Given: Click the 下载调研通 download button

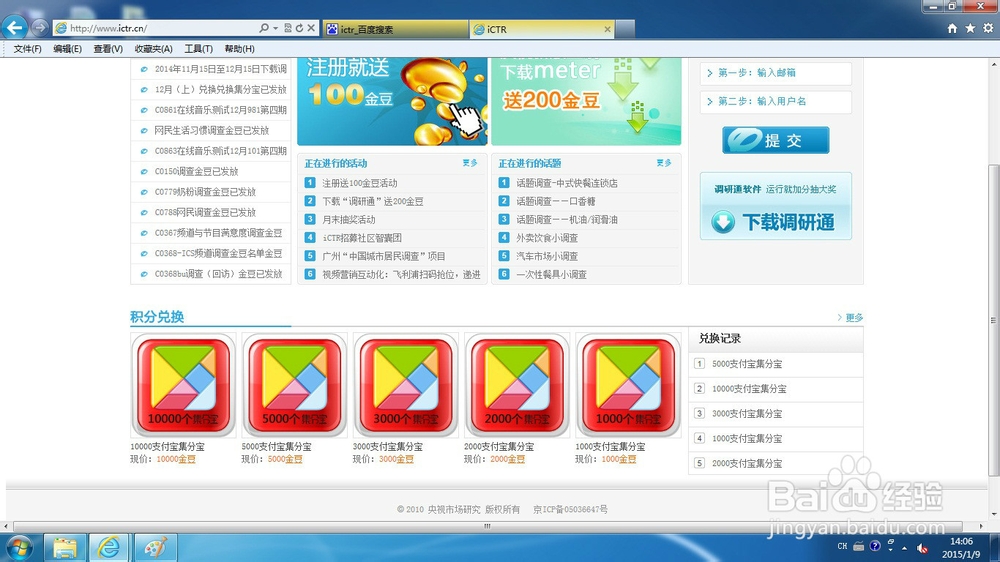Looking at the screenshot, I should (776, 222).
